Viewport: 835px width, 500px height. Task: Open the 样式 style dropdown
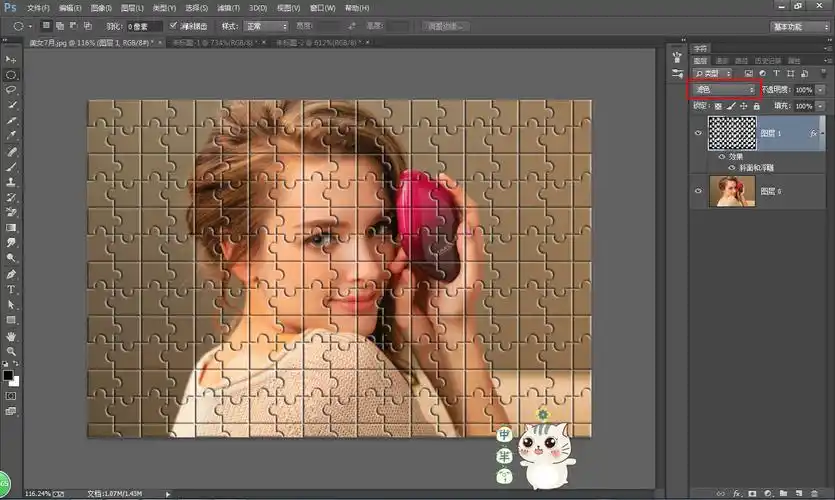point(266,26)
